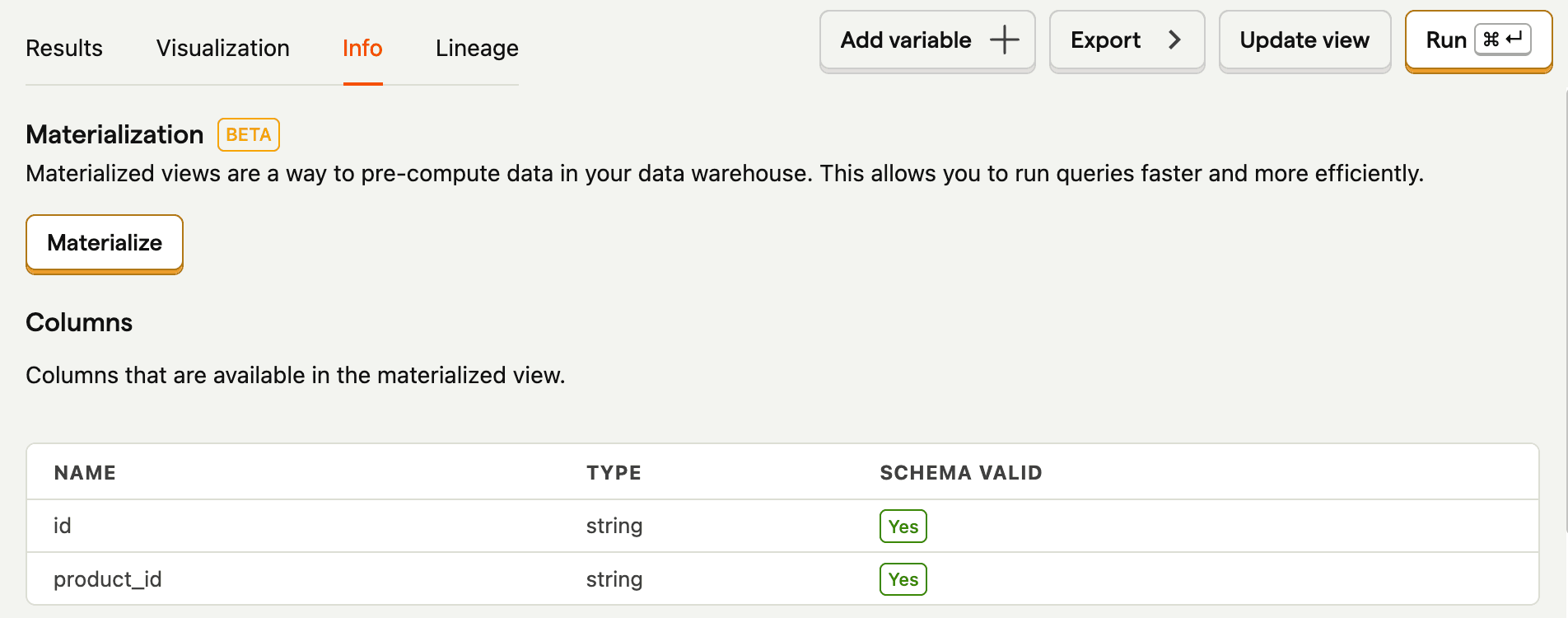Open the Results tab
The height and width of the screenshot is (618, 1568).
[64, 48]
